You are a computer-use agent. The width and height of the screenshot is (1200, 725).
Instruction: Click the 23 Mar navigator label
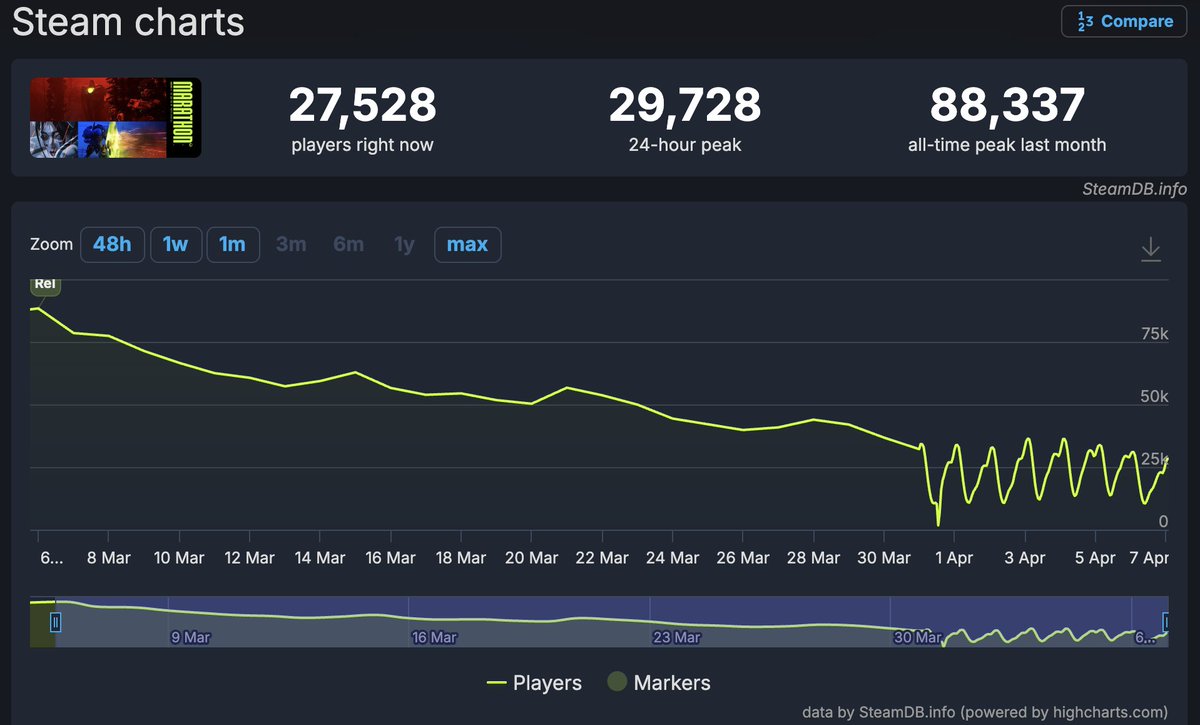[676, 636]
